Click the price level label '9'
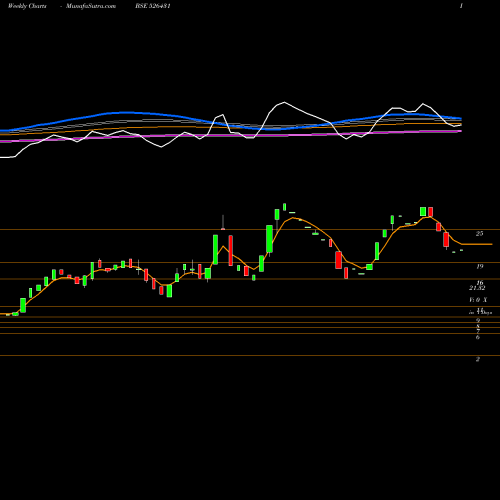Screen dimensions: 500x500 coord(478,320)
